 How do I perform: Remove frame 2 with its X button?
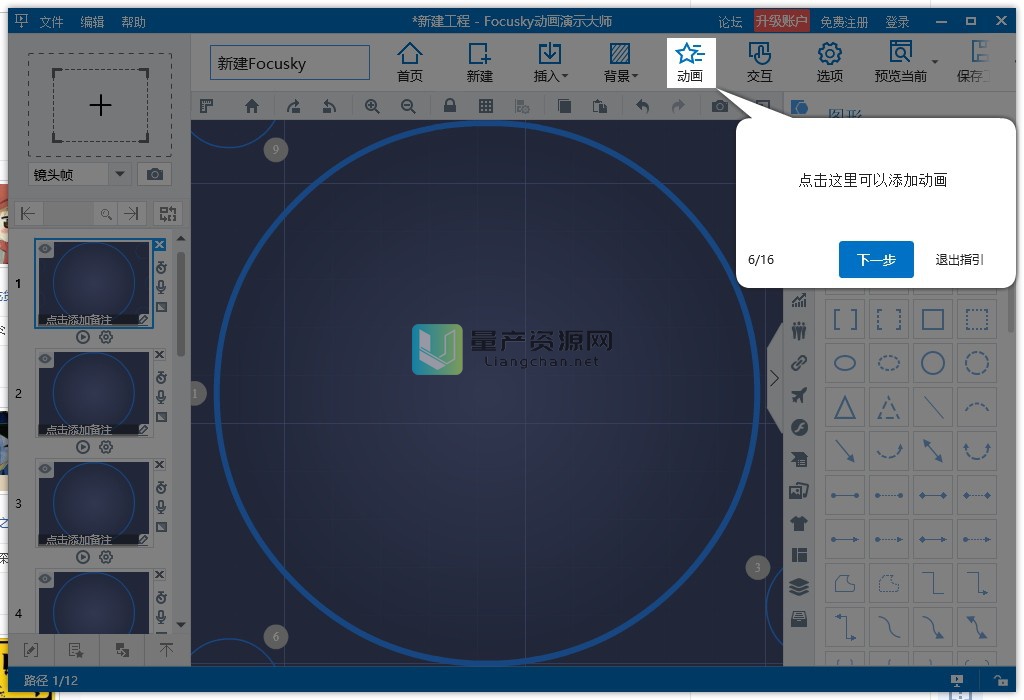pyautogui.click(x=159, y=355)
